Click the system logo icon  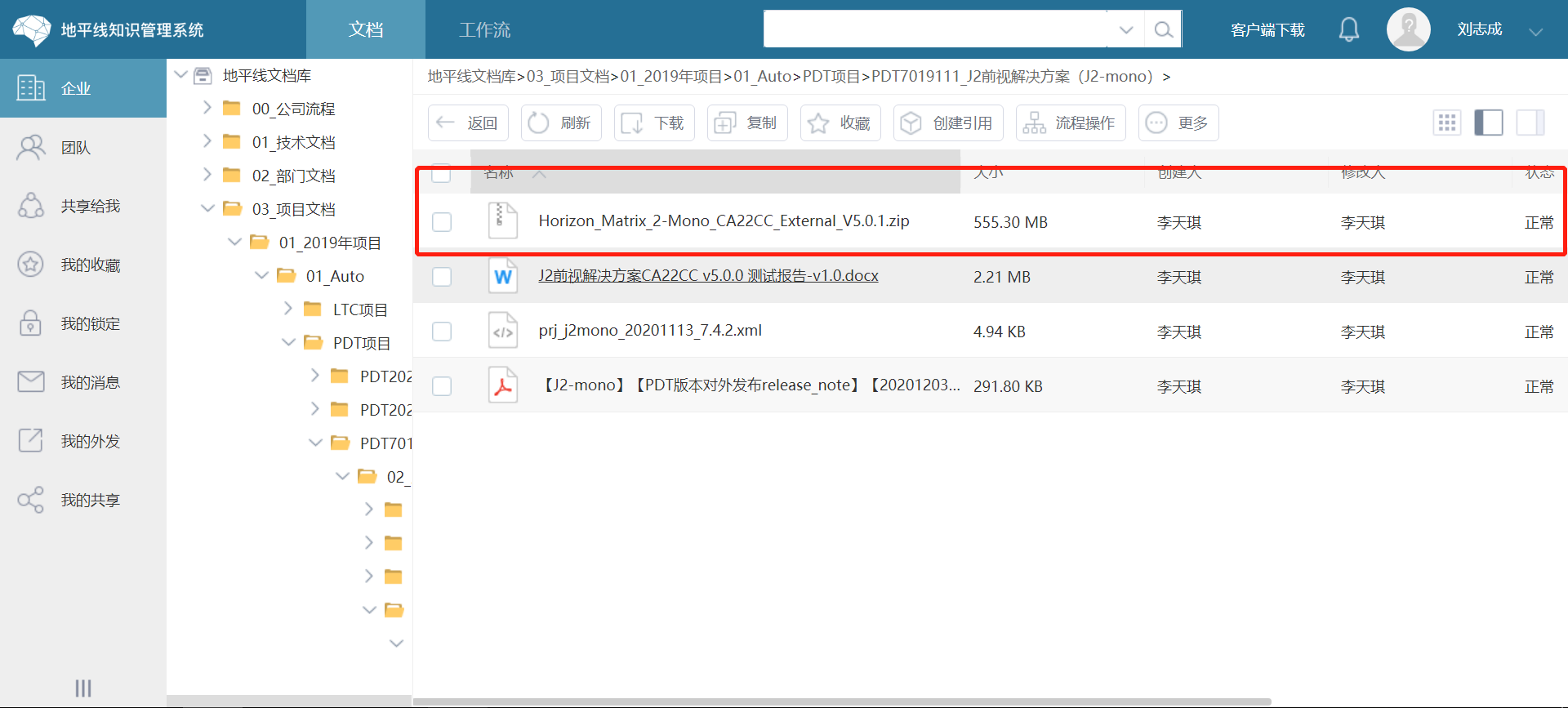32,30
